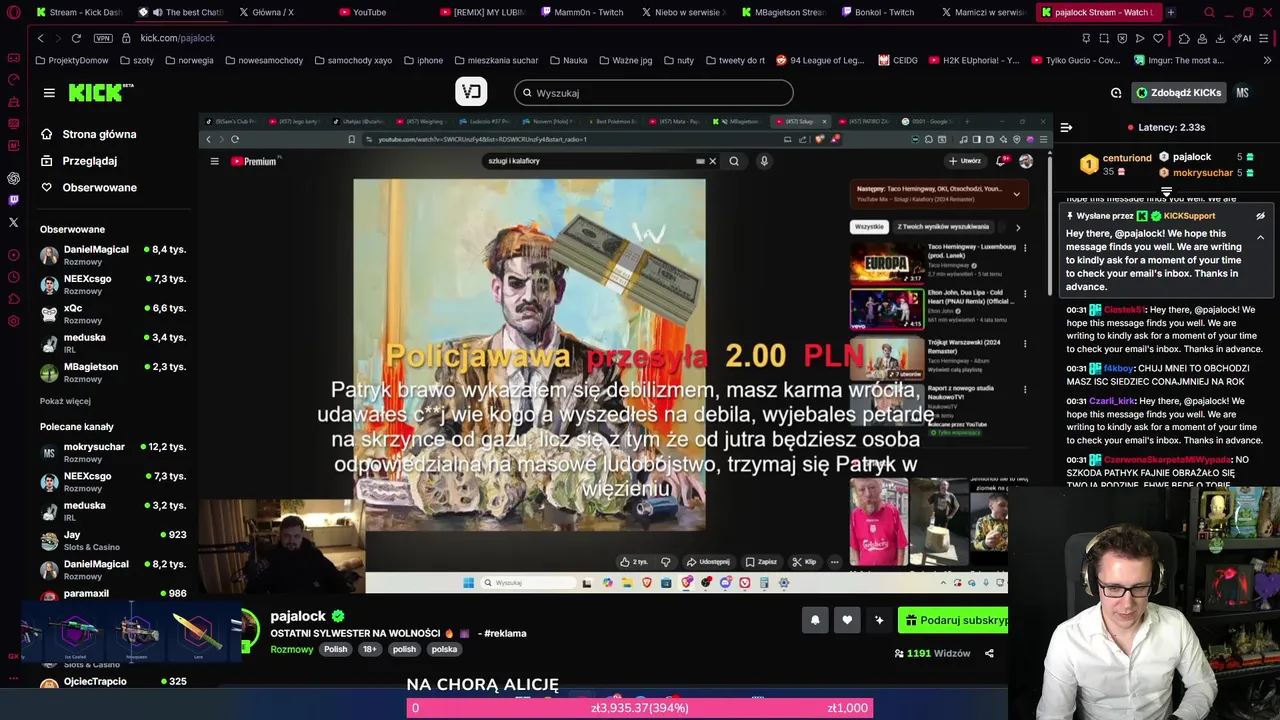Open recommended channel OjciecTrapcio
The width and height of the screenshot is (1280, 720).
tap(113, 682)
